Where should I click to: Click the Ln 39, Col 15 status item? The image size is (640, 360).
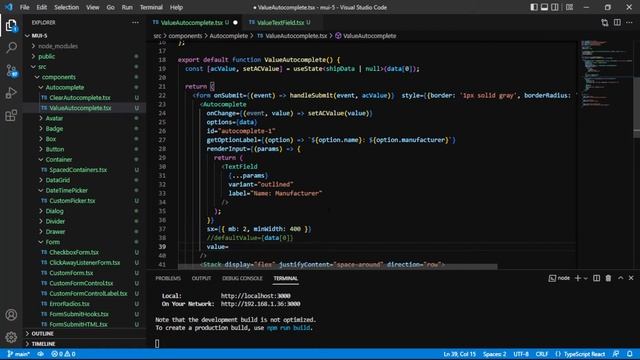tap(459, 354)
